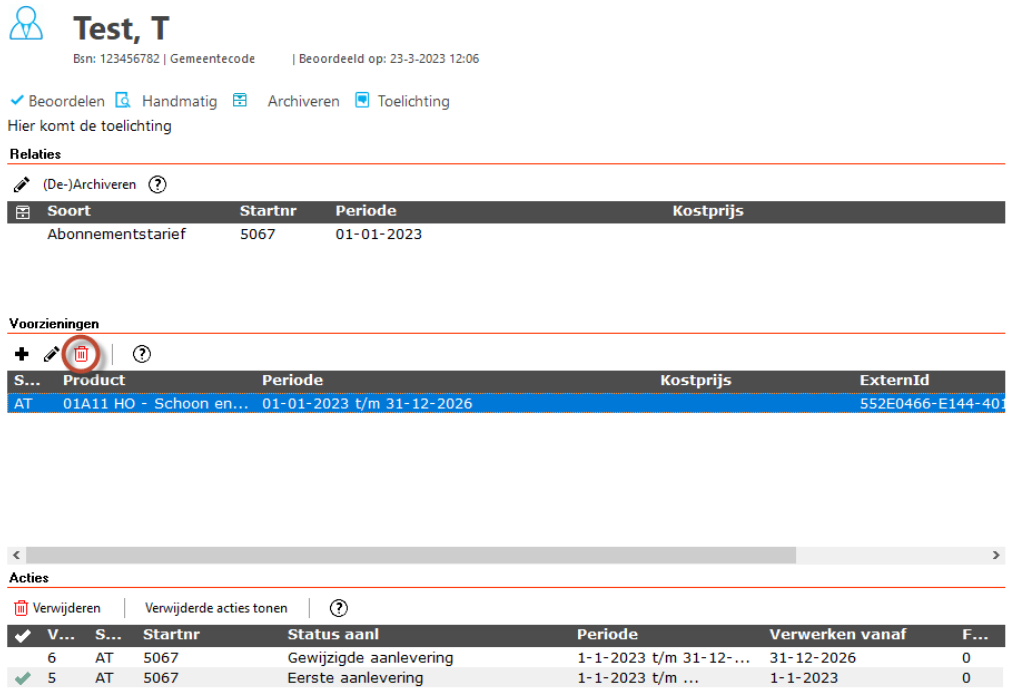Screen dimensions: 1015x698
Task: Select the Abonnementstarief row in Relaties
Action: (x=116, y=235)
